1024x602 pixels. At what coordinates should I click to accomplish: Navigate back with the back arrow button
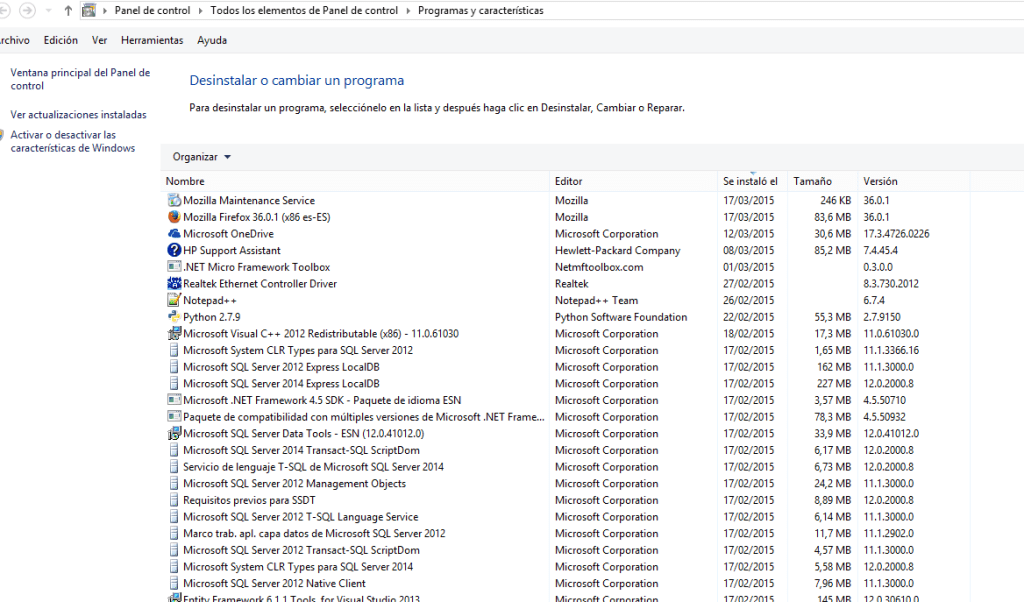pos(4,10)
